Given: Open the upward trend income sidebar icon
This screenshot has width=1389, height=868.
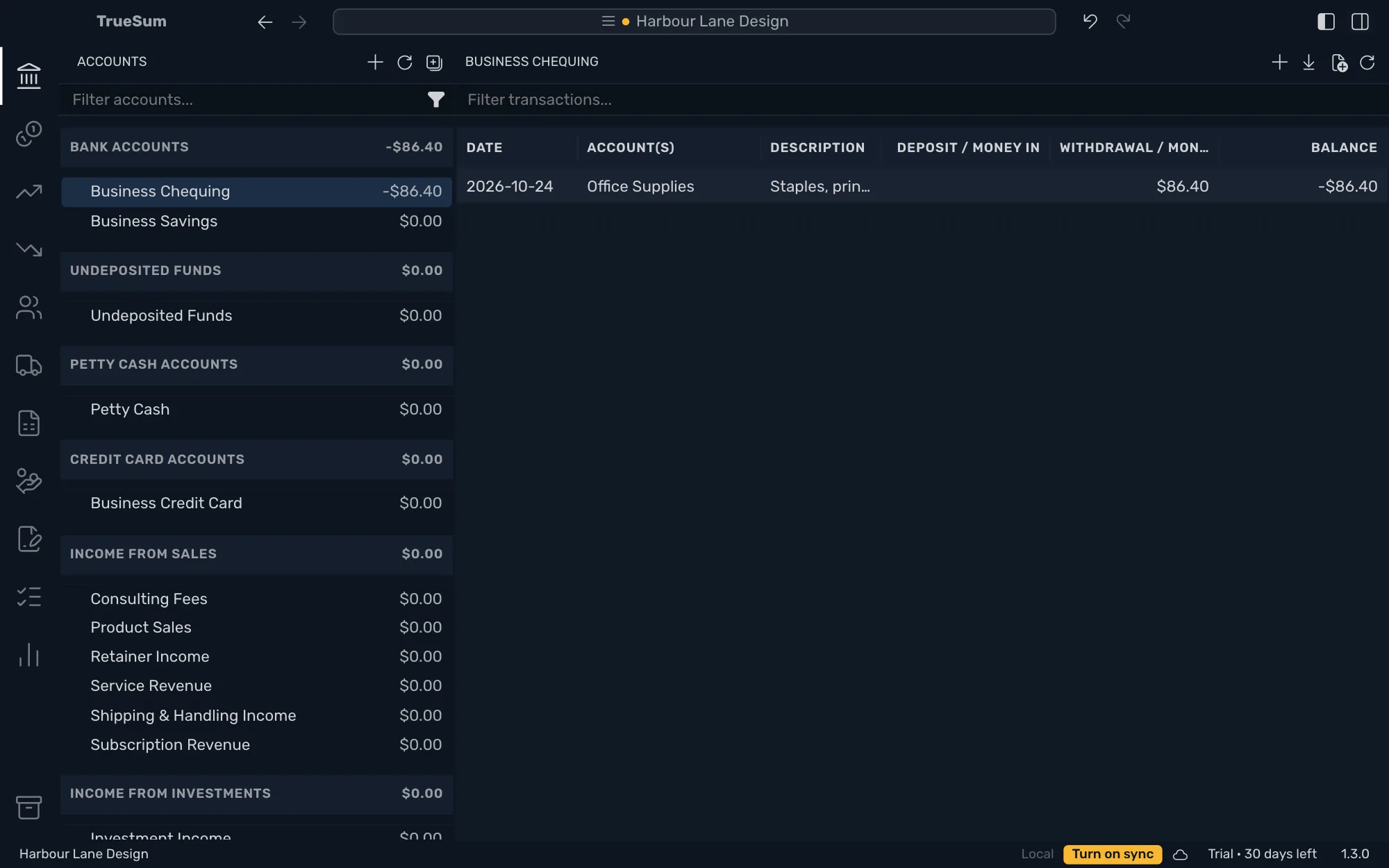Looking at the screenshot, I should pyautogui.click(x=28, y=191).
